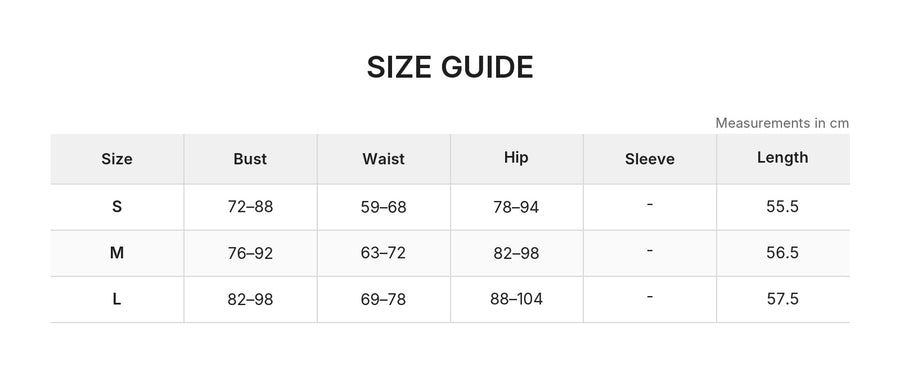Click the 63–72 waist value

click(x=383, y=253)
